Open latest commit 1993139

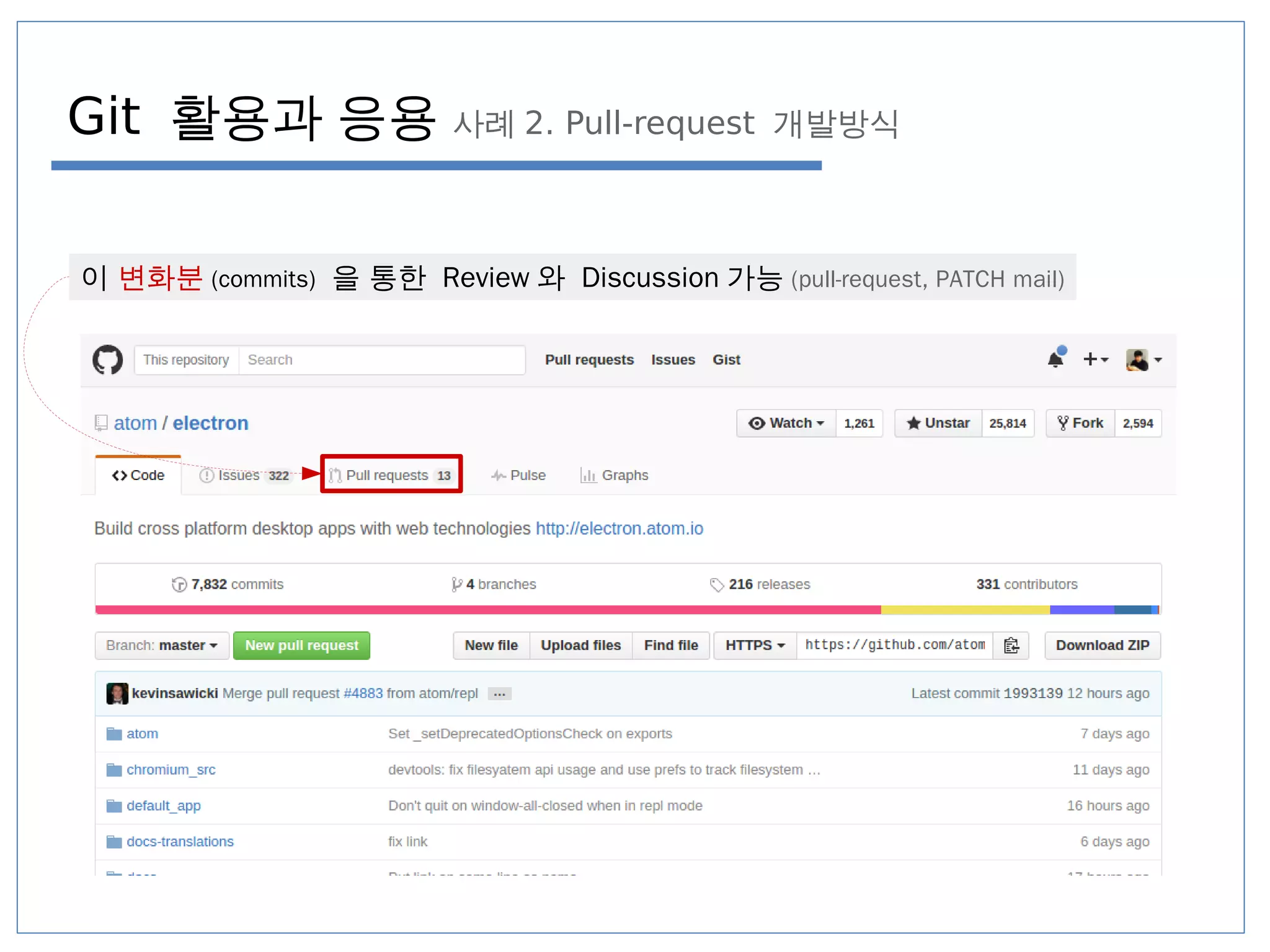point(1033,693)
